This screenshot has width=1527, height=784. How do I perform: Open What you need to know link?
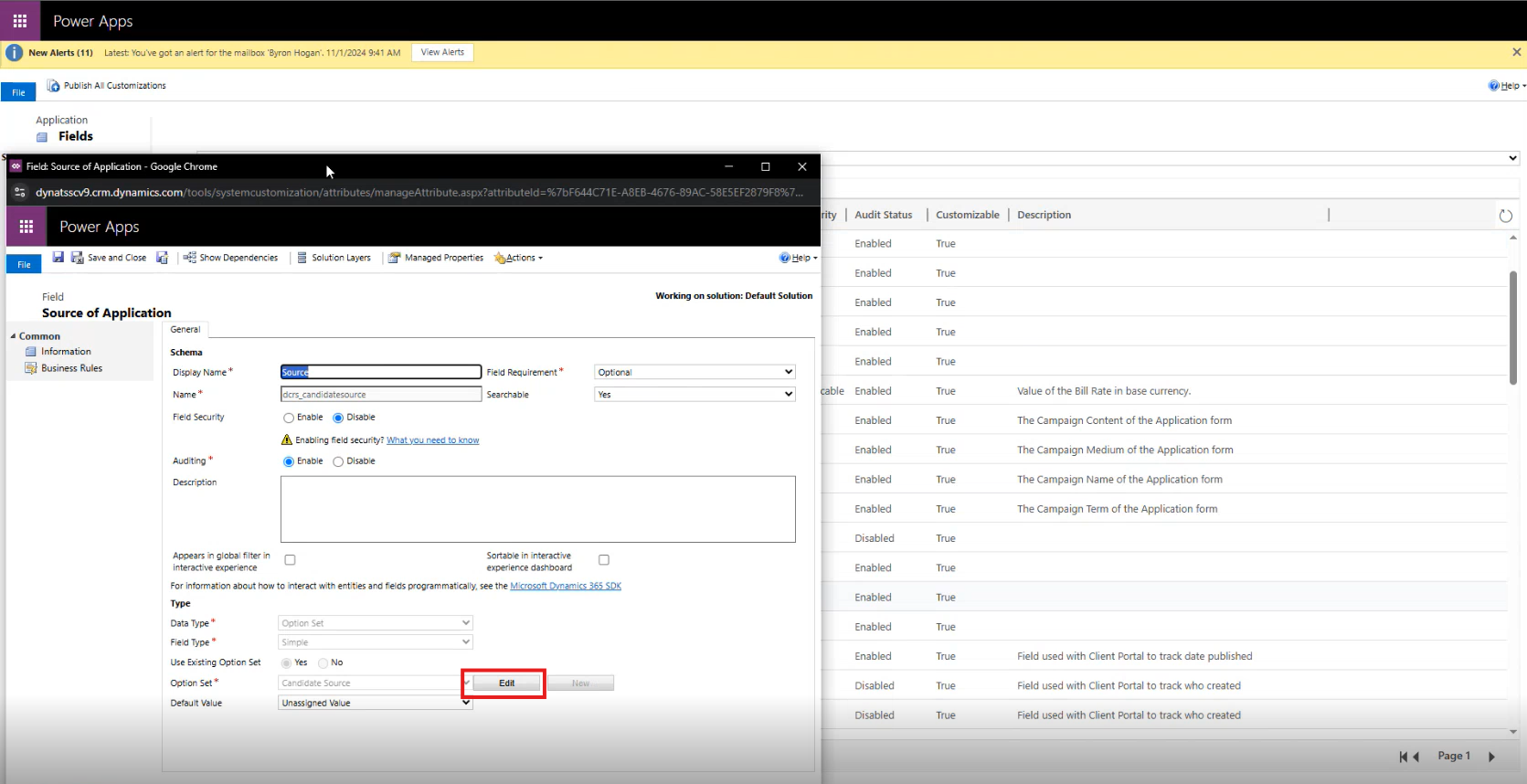432,440
